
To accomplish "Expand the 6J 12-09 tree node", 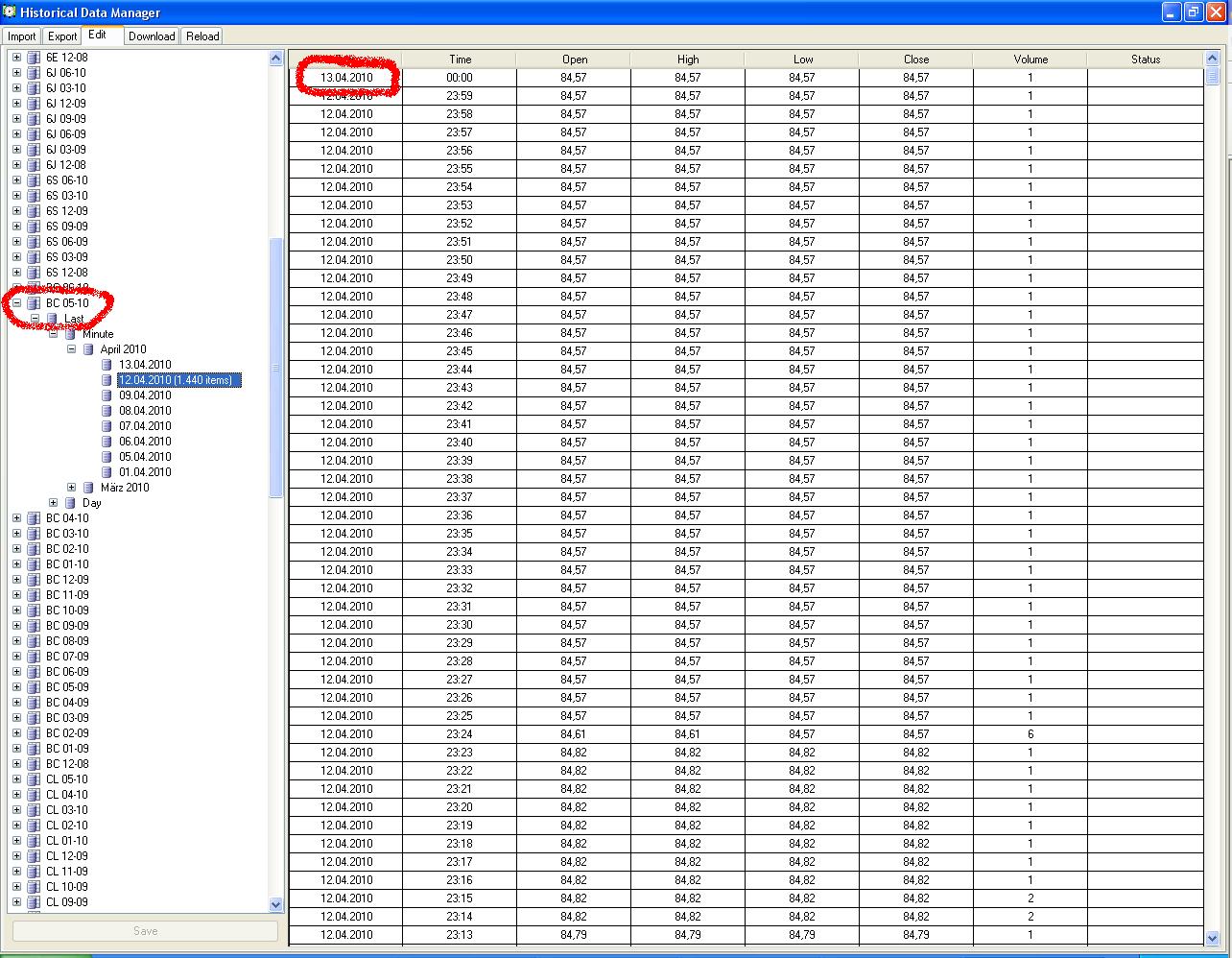I will point(16,104).
